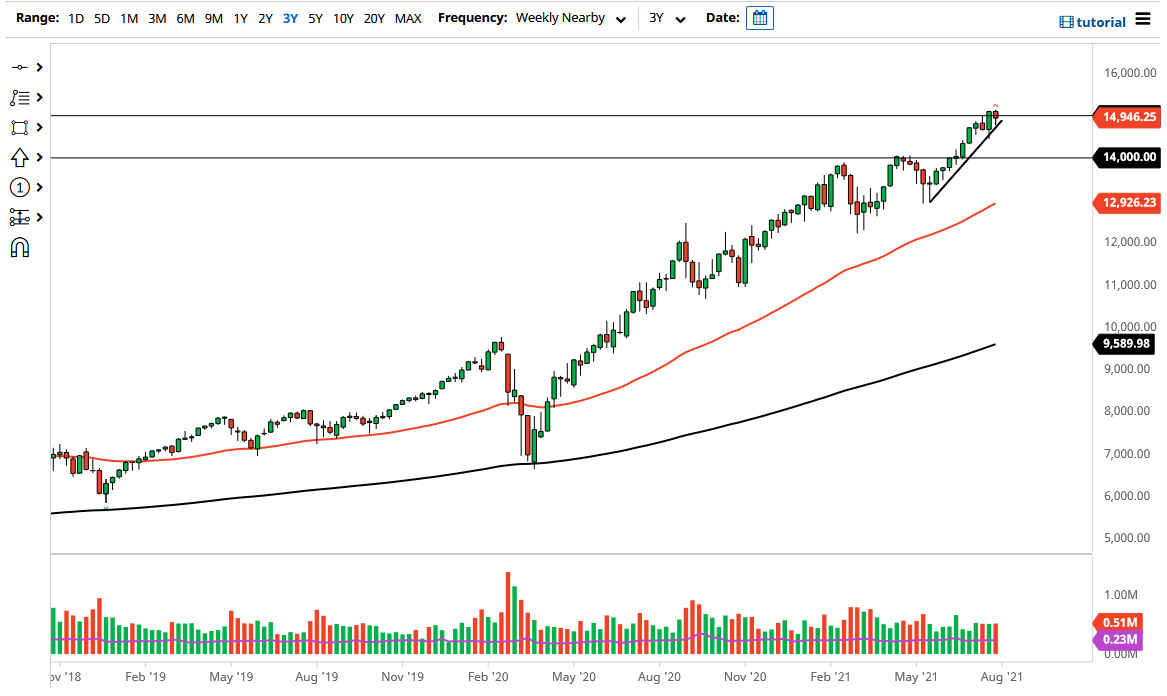
Task: Enable the magnet snapping tool
Action: [x=20, y=247]
